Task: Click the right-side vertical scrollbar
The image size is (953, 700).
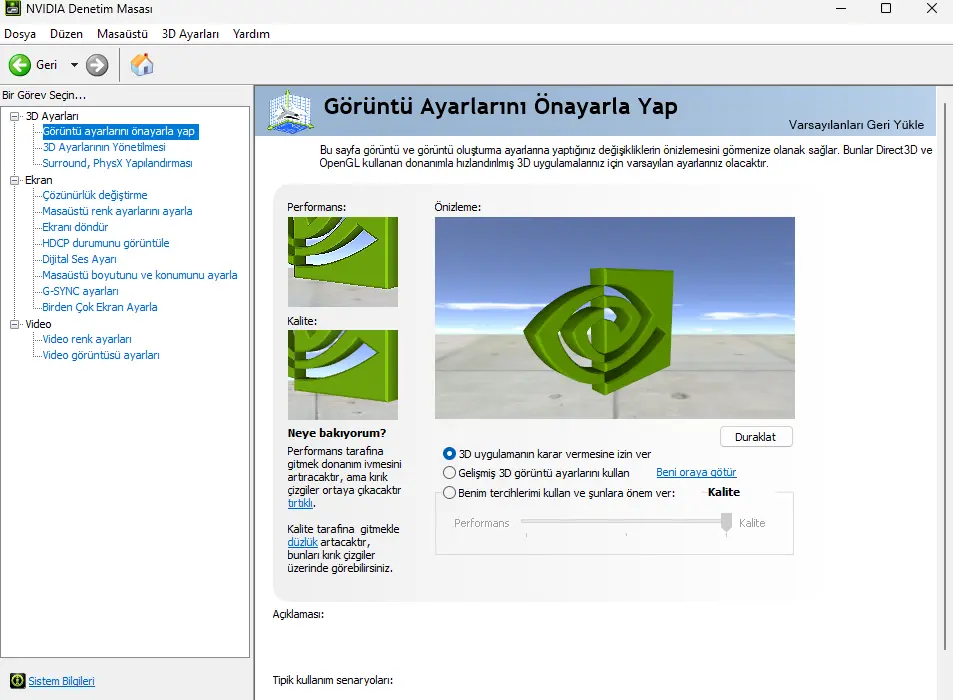Action: click(946, 377)
